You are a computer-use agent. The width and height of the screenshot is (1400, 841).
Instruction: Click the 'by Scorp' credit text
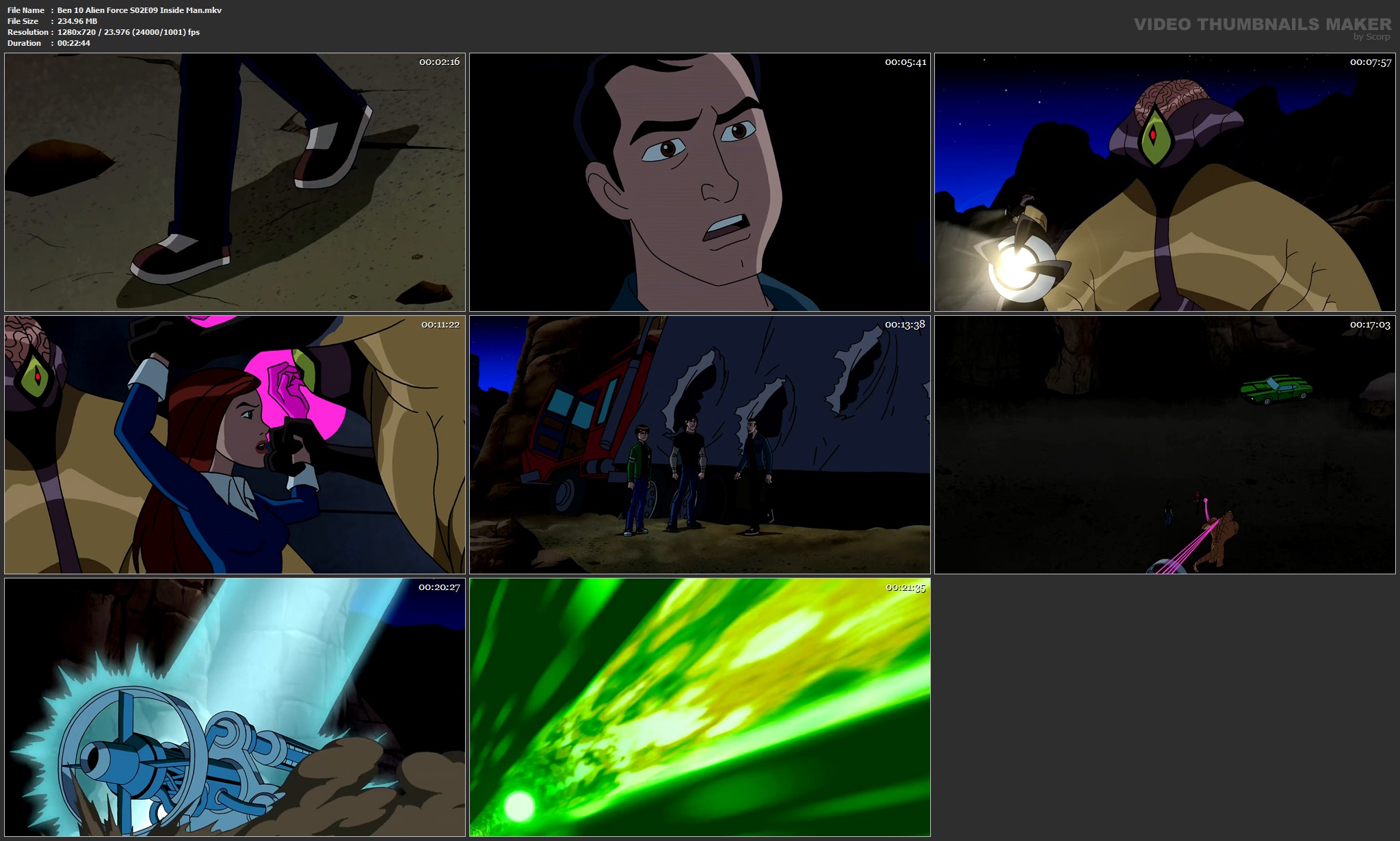[x=1371, y=37]
